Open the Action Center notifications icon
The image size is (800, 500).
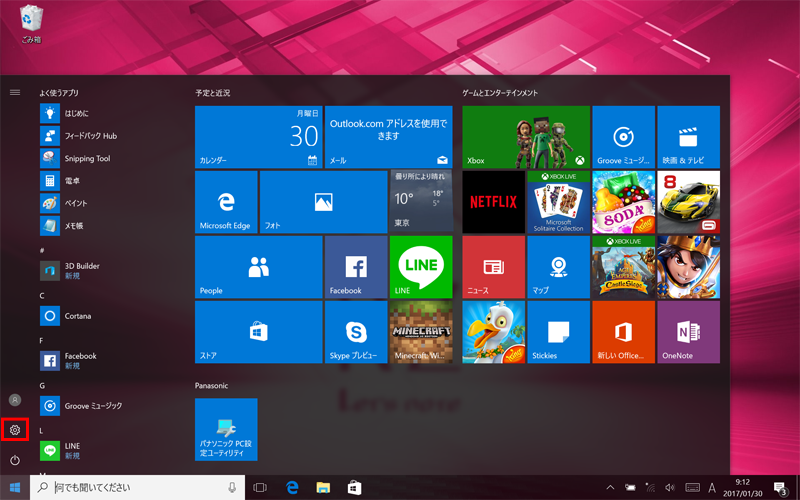point(780,488)
